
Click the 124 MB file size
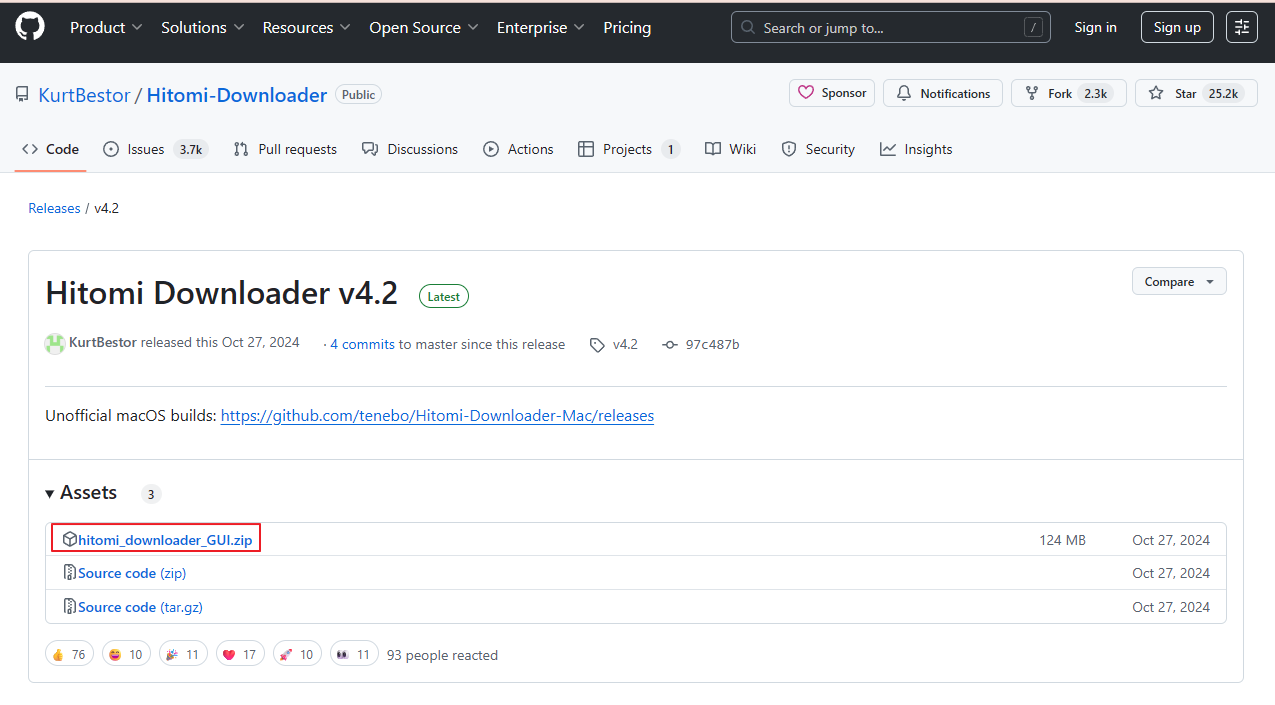click(1062, 540)
